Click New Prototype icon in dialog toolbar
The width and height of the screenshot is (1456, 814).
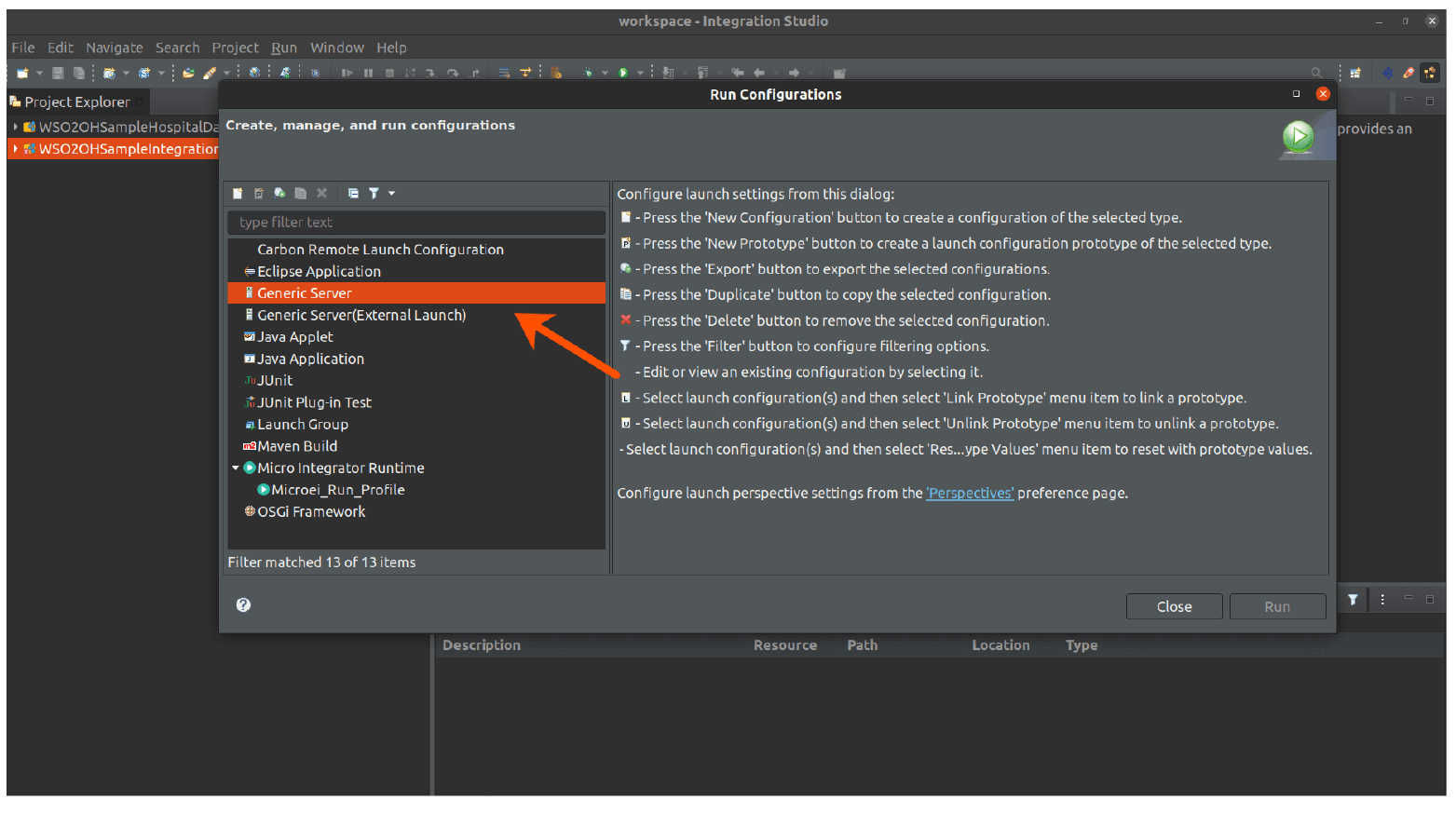coord(259,193)
